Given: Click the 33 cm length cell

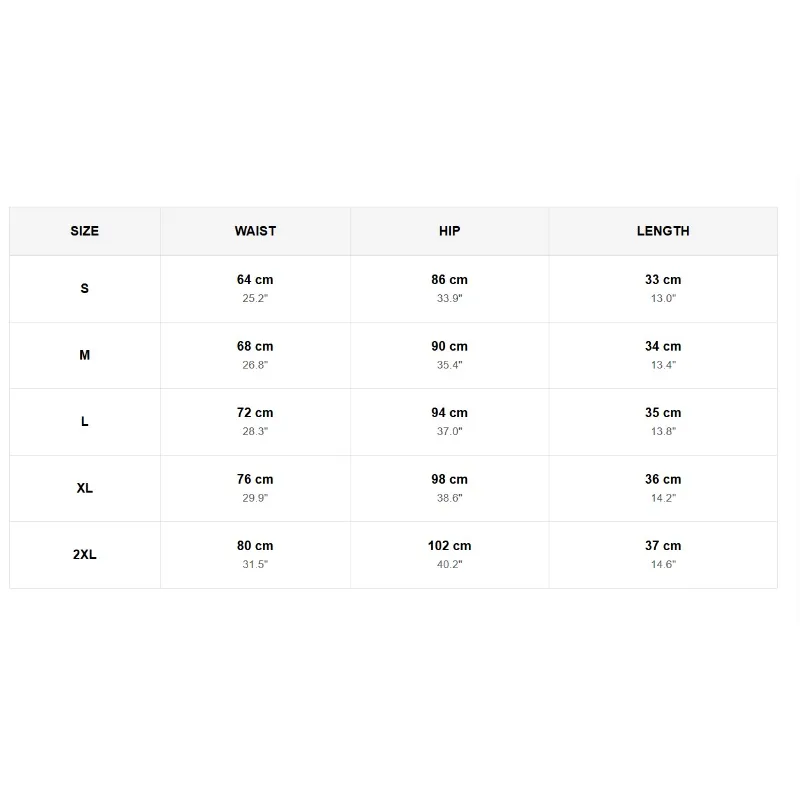Looking at the screenshot, I should [663, 289].
